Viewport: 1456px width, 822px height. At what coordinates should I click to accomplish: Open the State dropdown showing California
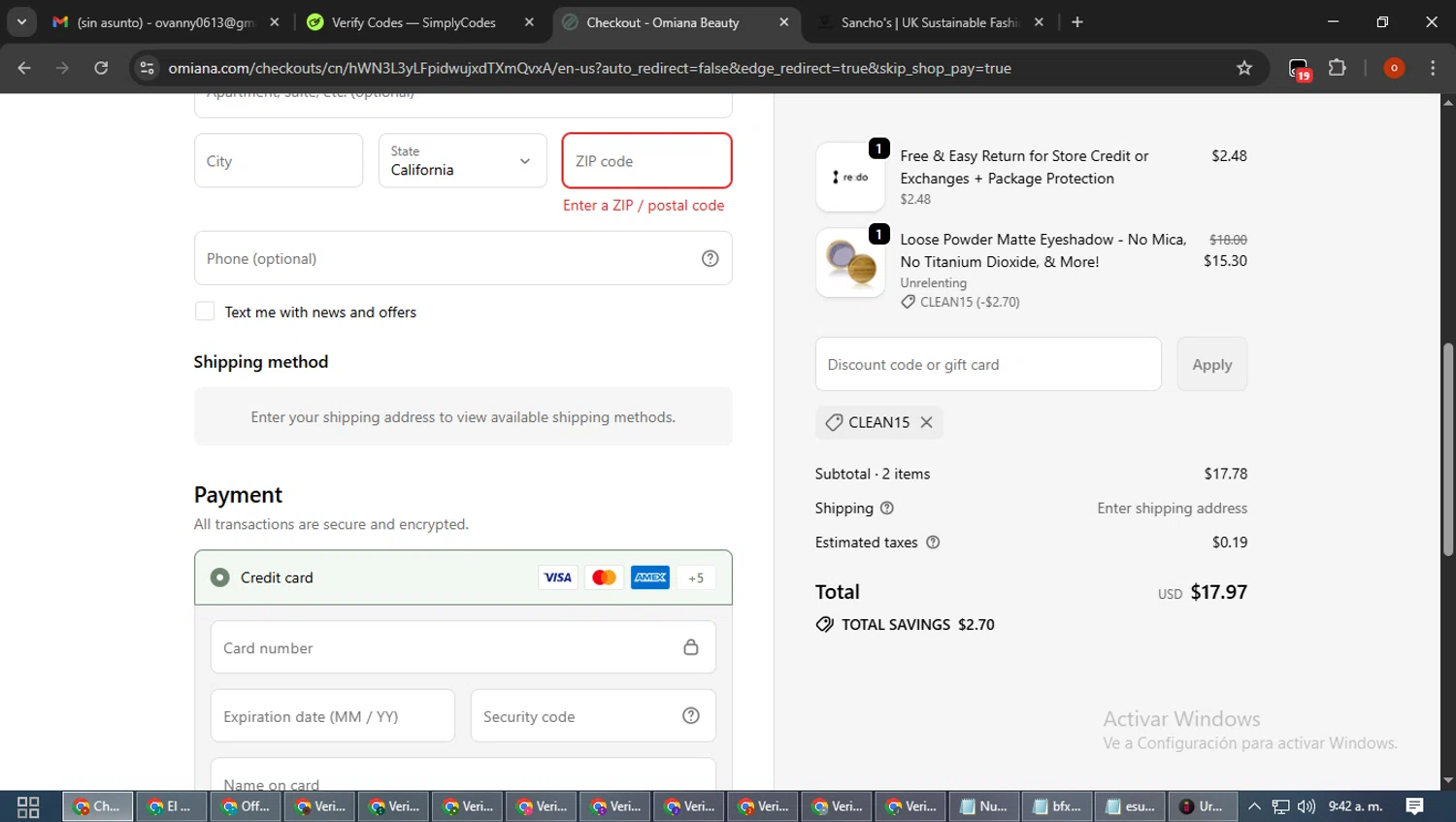[x=462, y=160]
